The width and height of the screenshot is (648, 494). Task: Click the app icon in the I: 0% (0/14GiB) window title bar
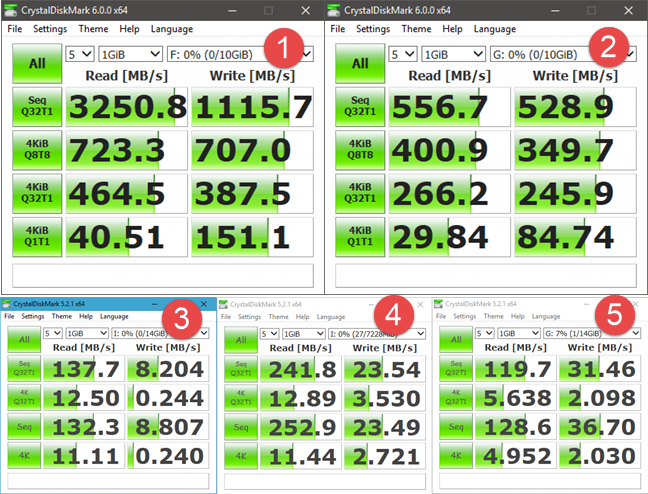pos(7,304)
